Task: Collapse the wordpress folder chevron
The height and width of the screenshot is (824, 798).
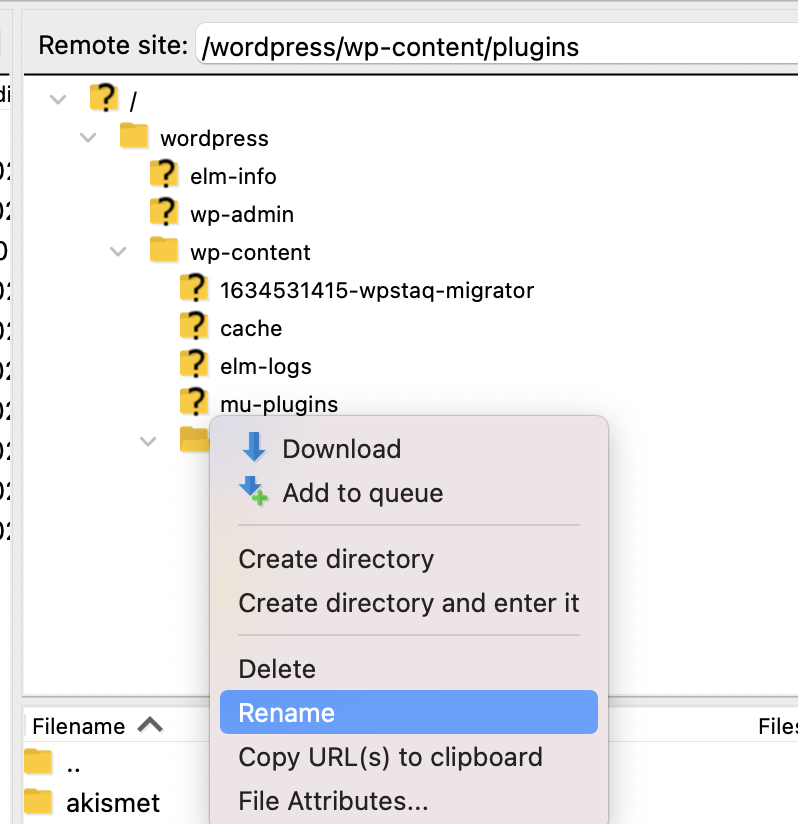Action: coord(88,137)
